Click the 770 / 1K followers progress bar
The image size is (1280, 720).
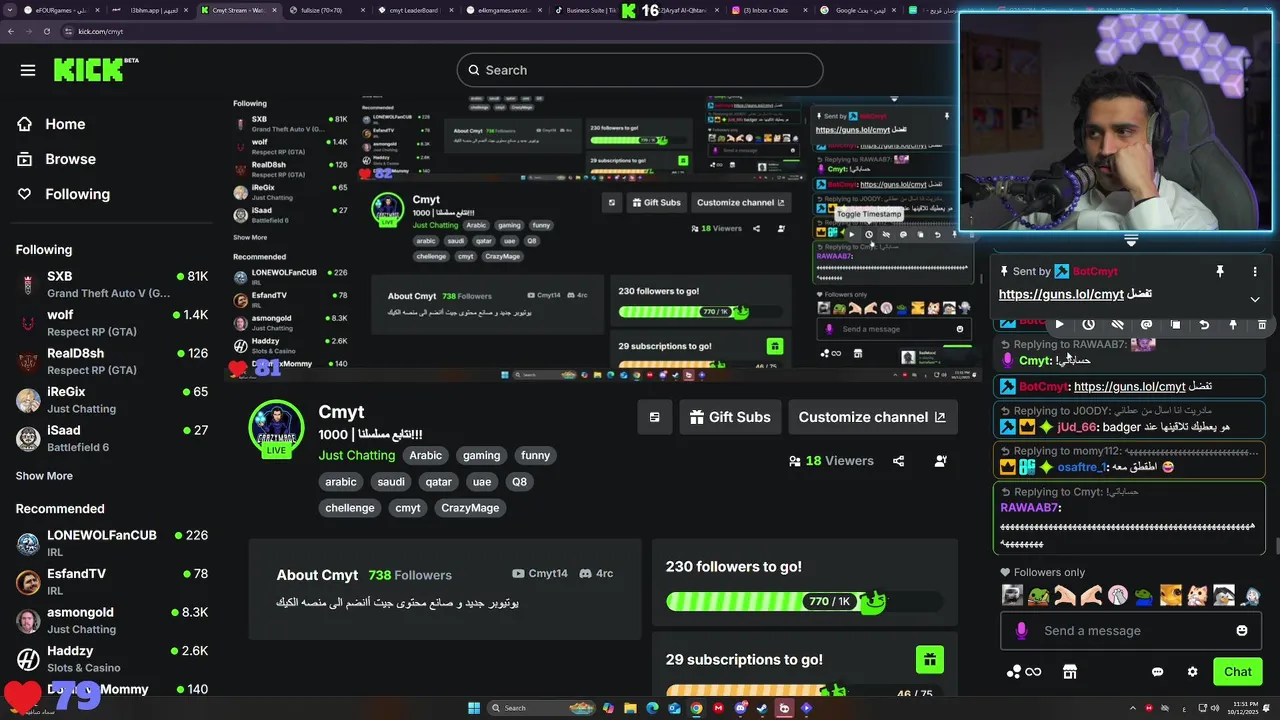click(x=804, y=601)
